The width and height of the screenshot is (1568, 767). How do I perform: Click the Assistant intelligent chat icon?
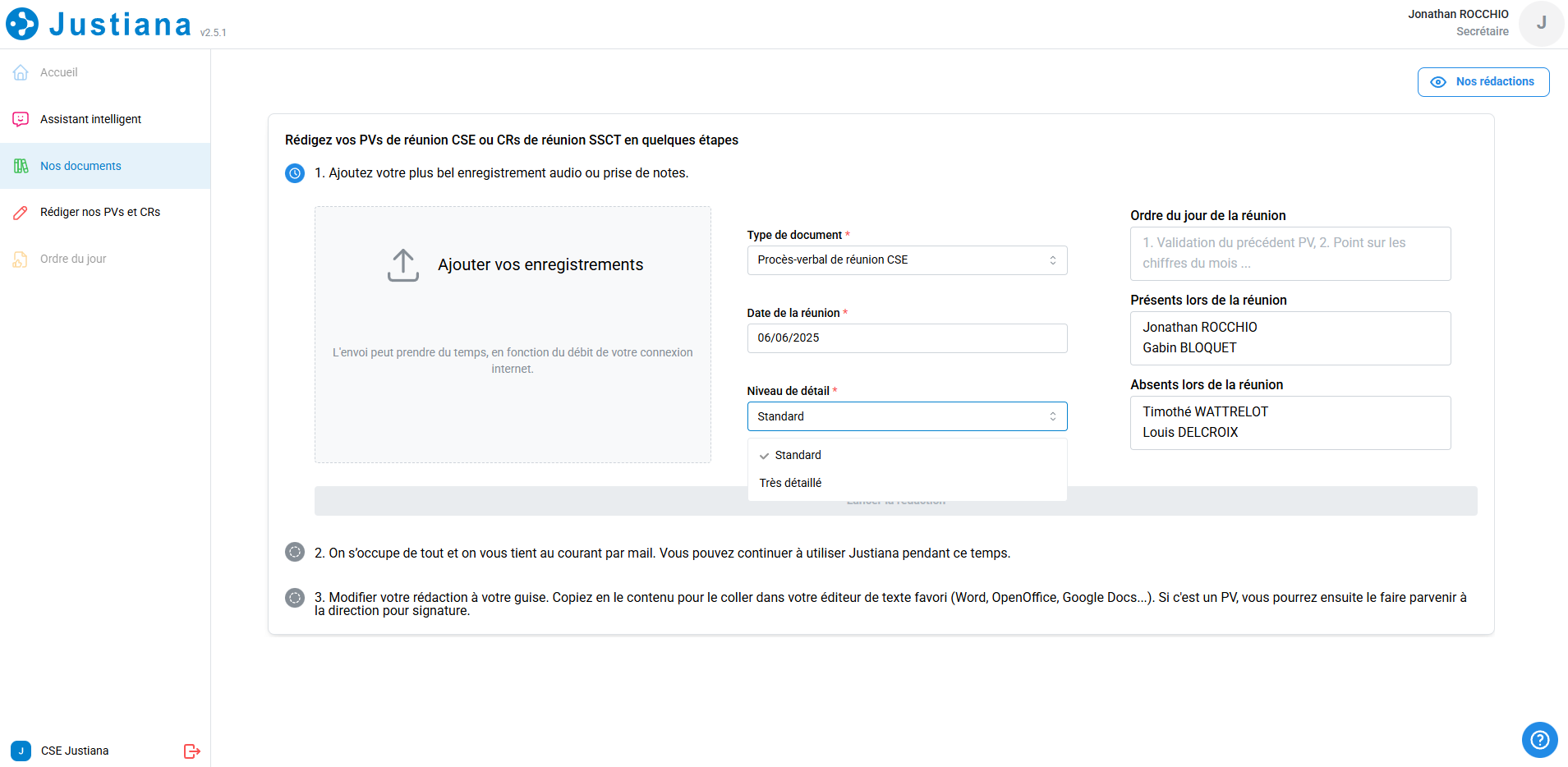coord(21,119)
